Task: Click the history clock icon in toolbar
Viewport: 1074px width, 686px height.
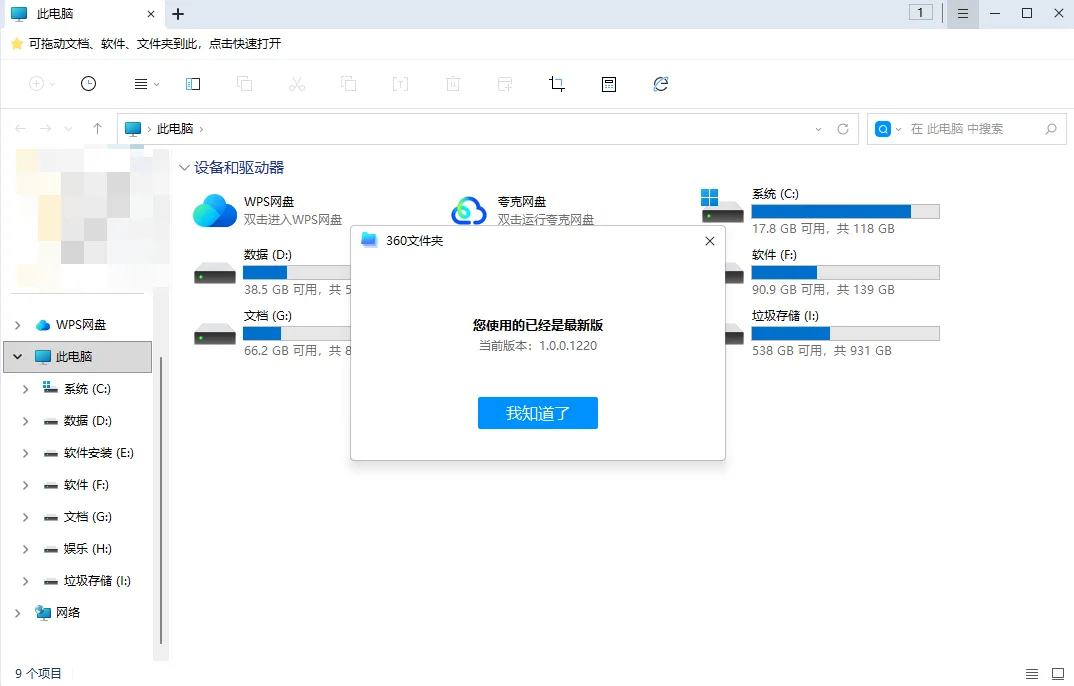Action: click(88, 84)
